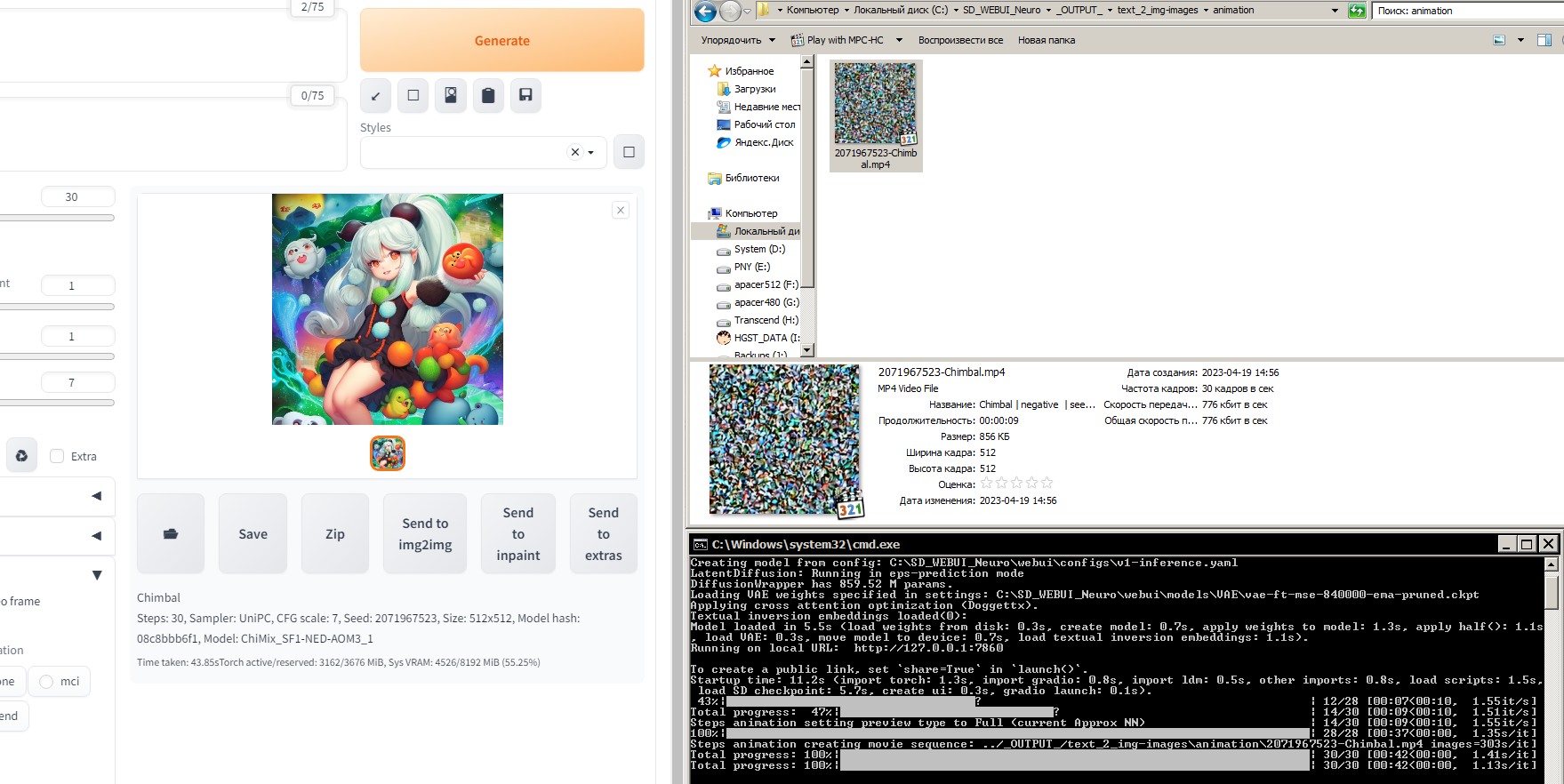Expand the lower left-pointing triangle section
The height and width of the screenshot is (784, 1564).
(97, 535)
